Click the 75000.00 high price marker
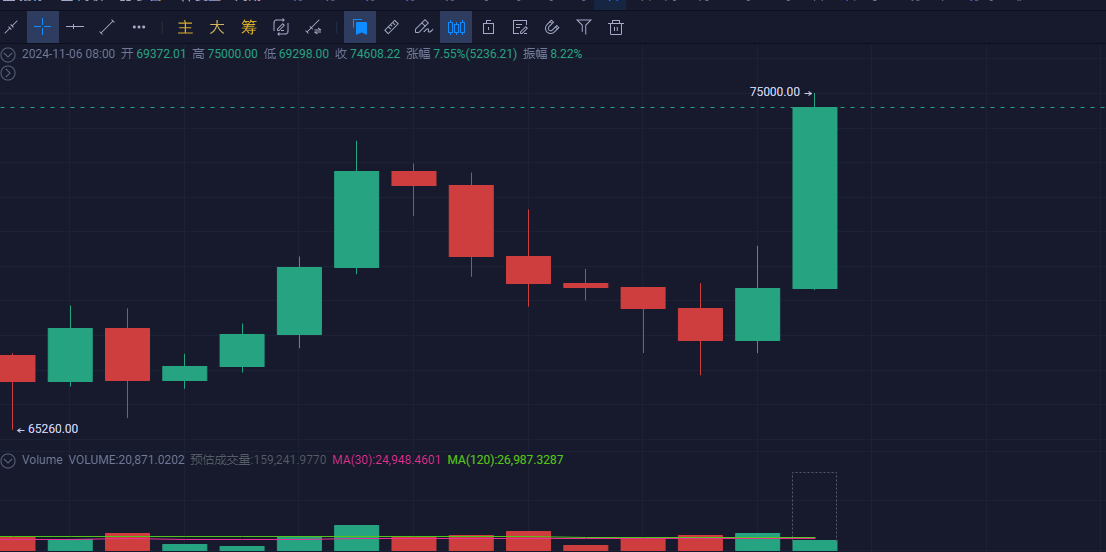 [774, 92]
